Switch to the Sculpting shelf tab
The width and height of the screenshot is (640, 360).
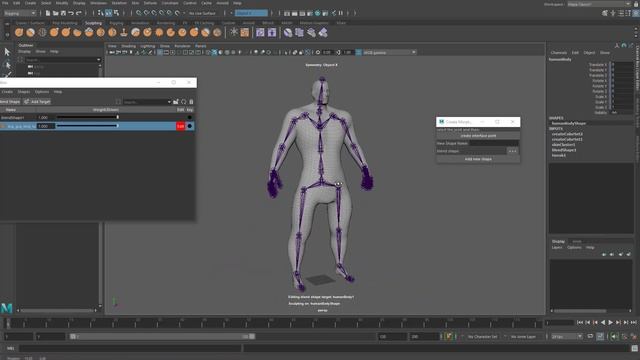click(x=93, y=23)
